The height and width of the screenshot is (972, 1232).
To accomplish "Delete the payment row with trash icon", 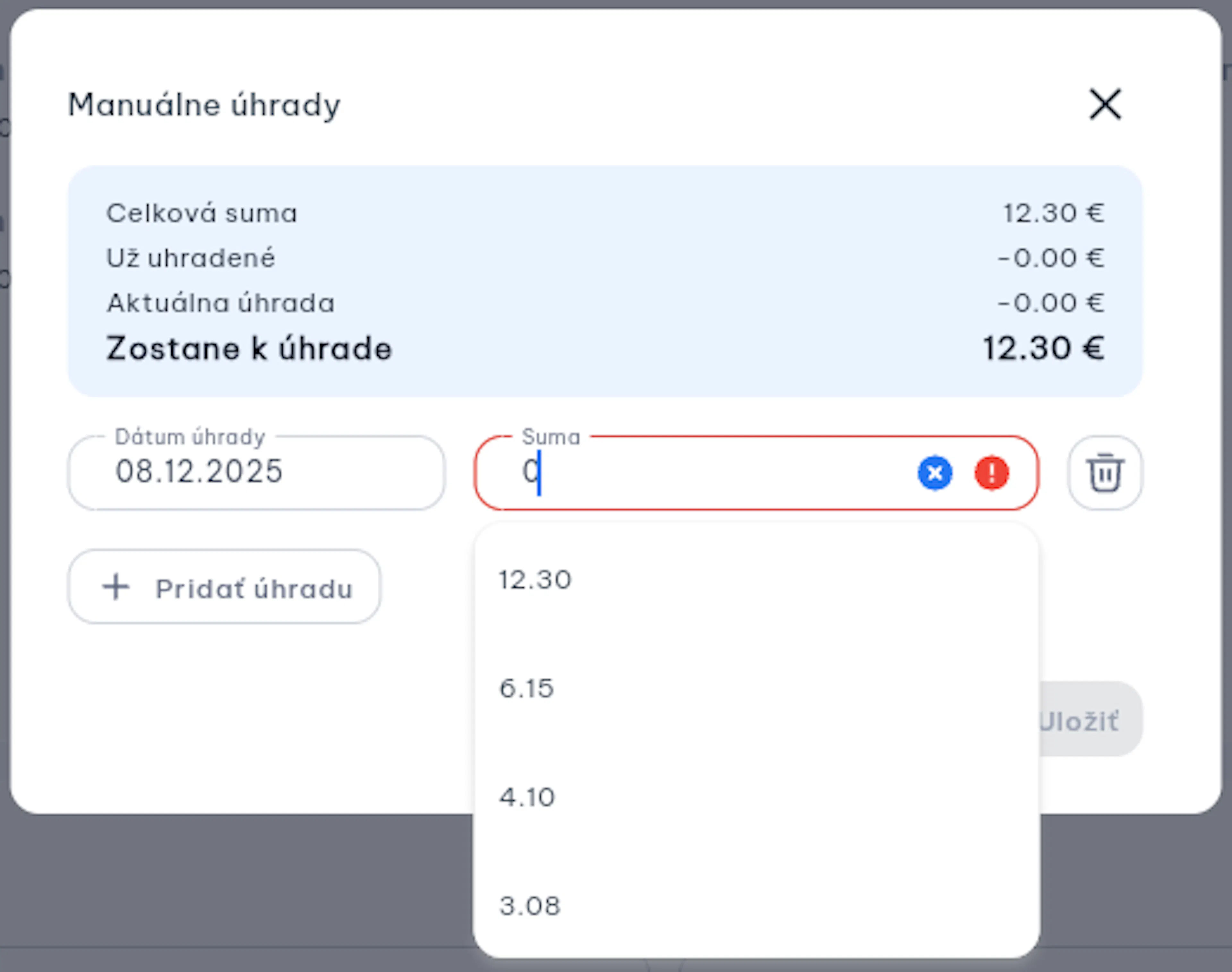I will point(1105,473).
